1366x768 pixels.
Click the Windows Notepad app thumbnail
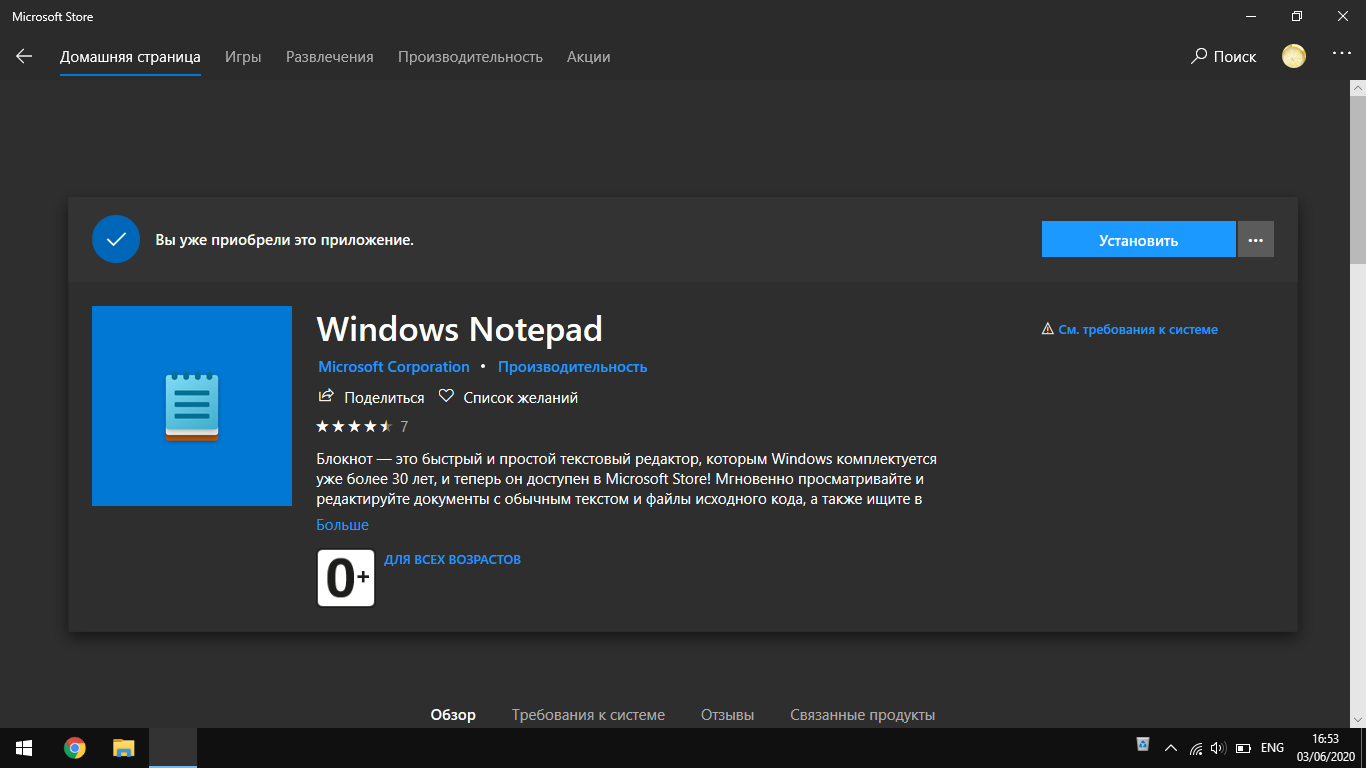click(192, 406)
